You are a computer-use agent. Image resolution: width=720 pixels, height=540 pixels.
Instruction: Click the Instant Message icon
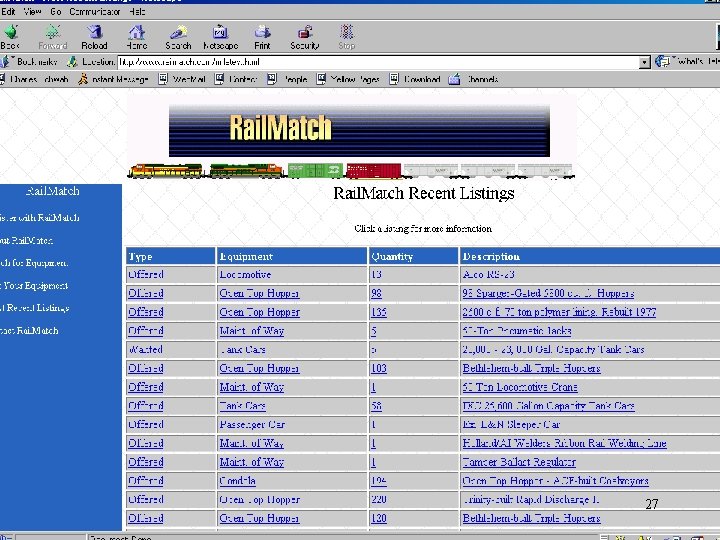pyautogui.click(x=83, y=79)
